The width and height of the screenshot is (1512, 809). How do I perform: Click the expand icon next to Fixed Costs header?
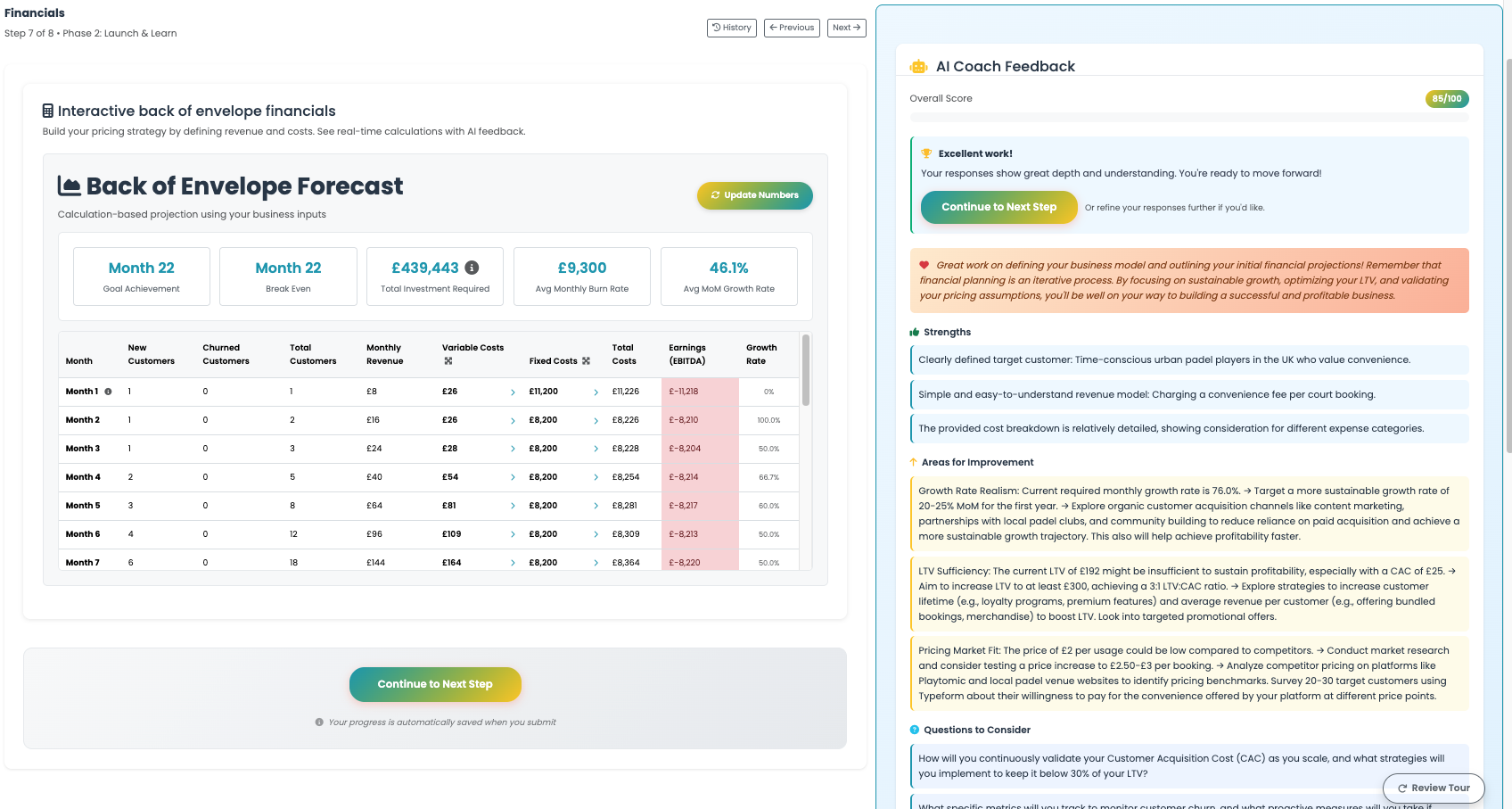click(586, 360)
